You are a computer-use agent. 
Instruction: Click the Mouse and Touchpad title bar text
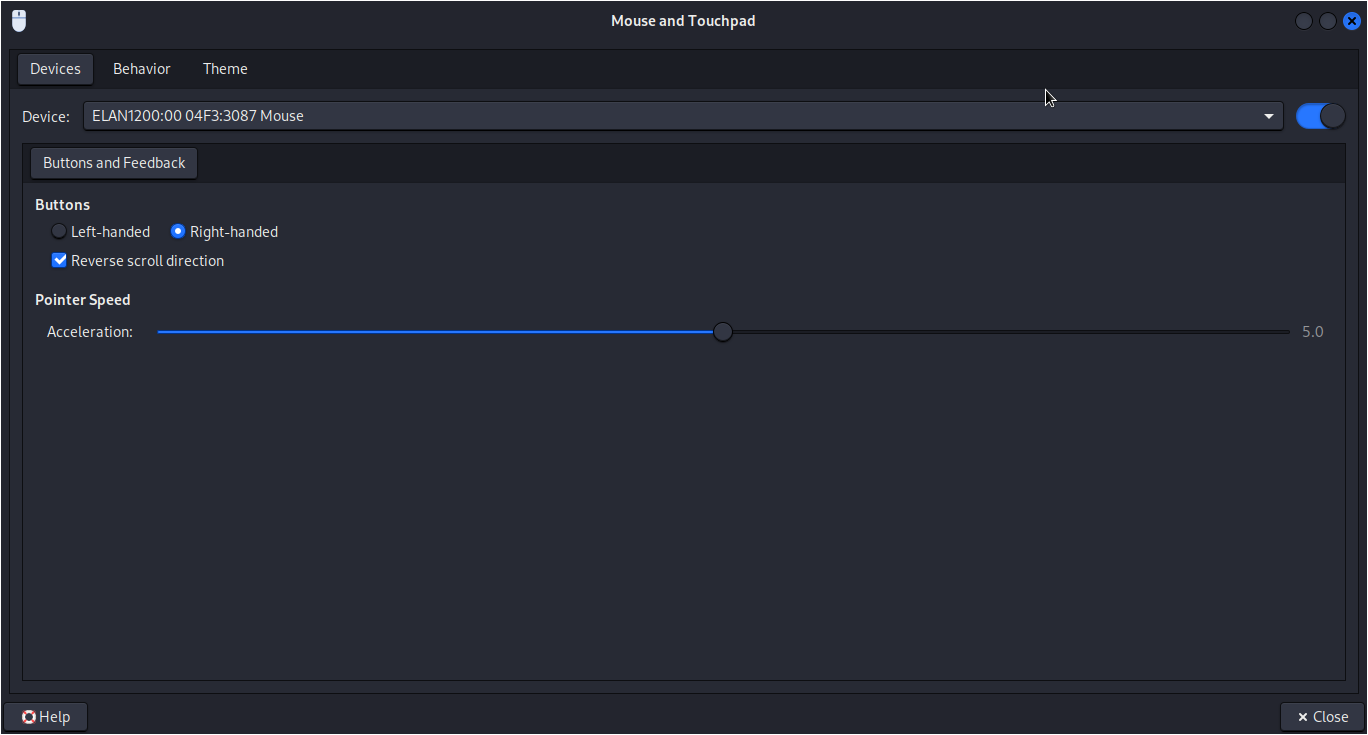point(683,21)
